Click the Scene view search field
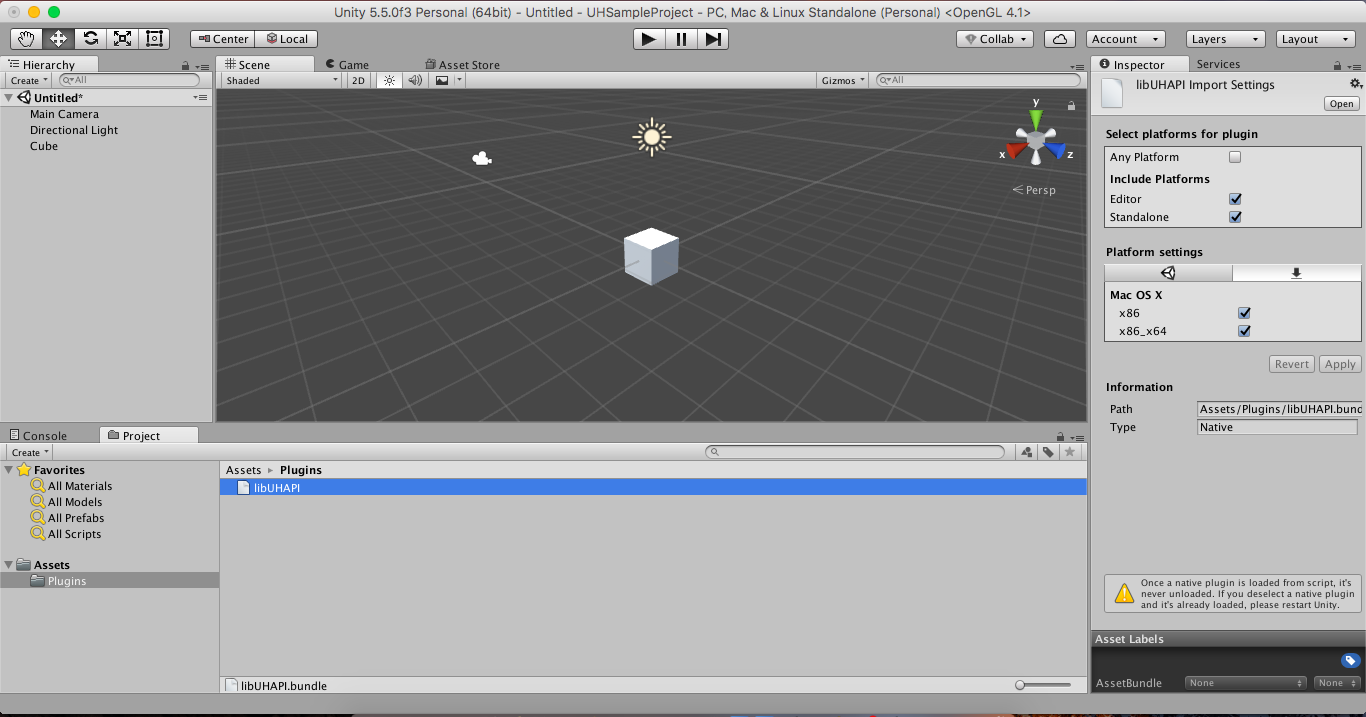The height and width of the screenshot is (717, 1366). (x=979, y=80)
